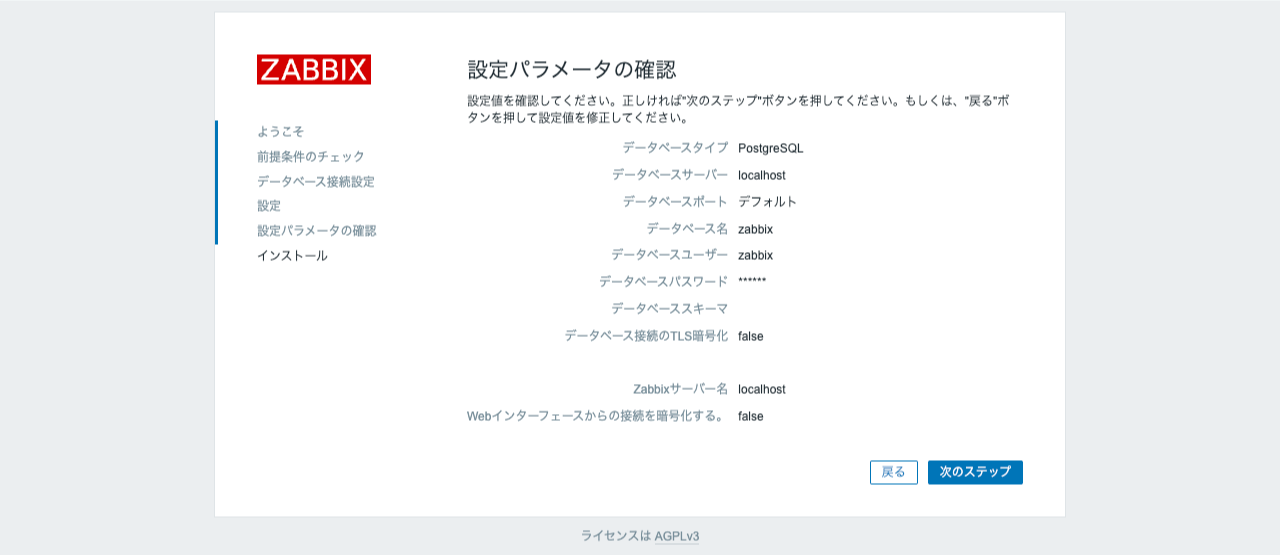Select the データベース接続設定 step
1280x555 pixels.
pyautogui.click(x=316, y=181)
